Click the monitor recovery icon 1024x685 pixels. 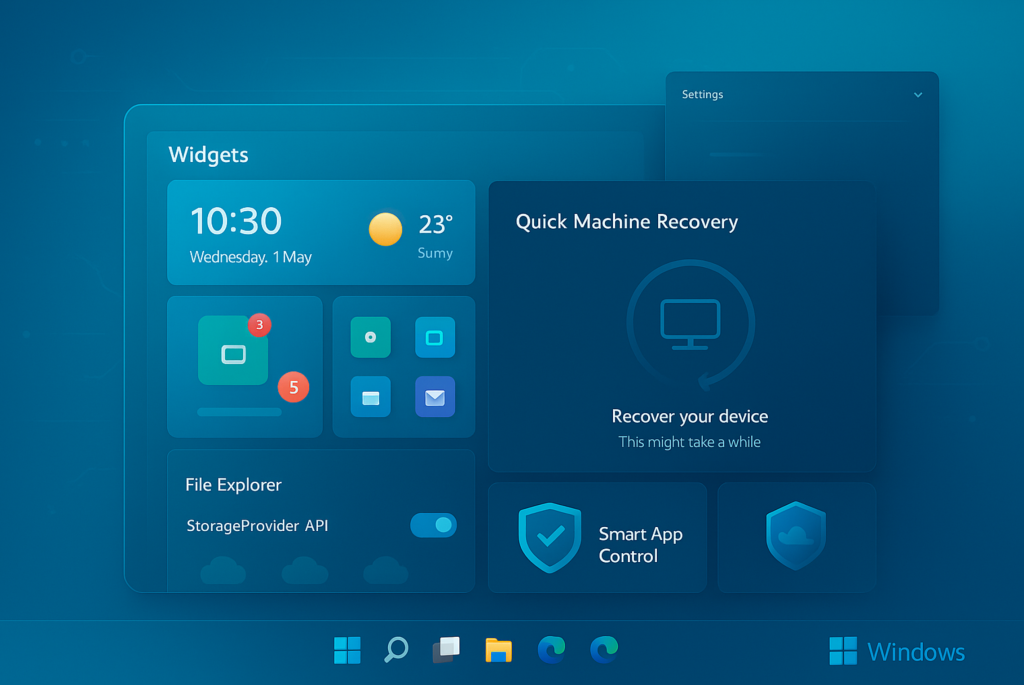690,325
